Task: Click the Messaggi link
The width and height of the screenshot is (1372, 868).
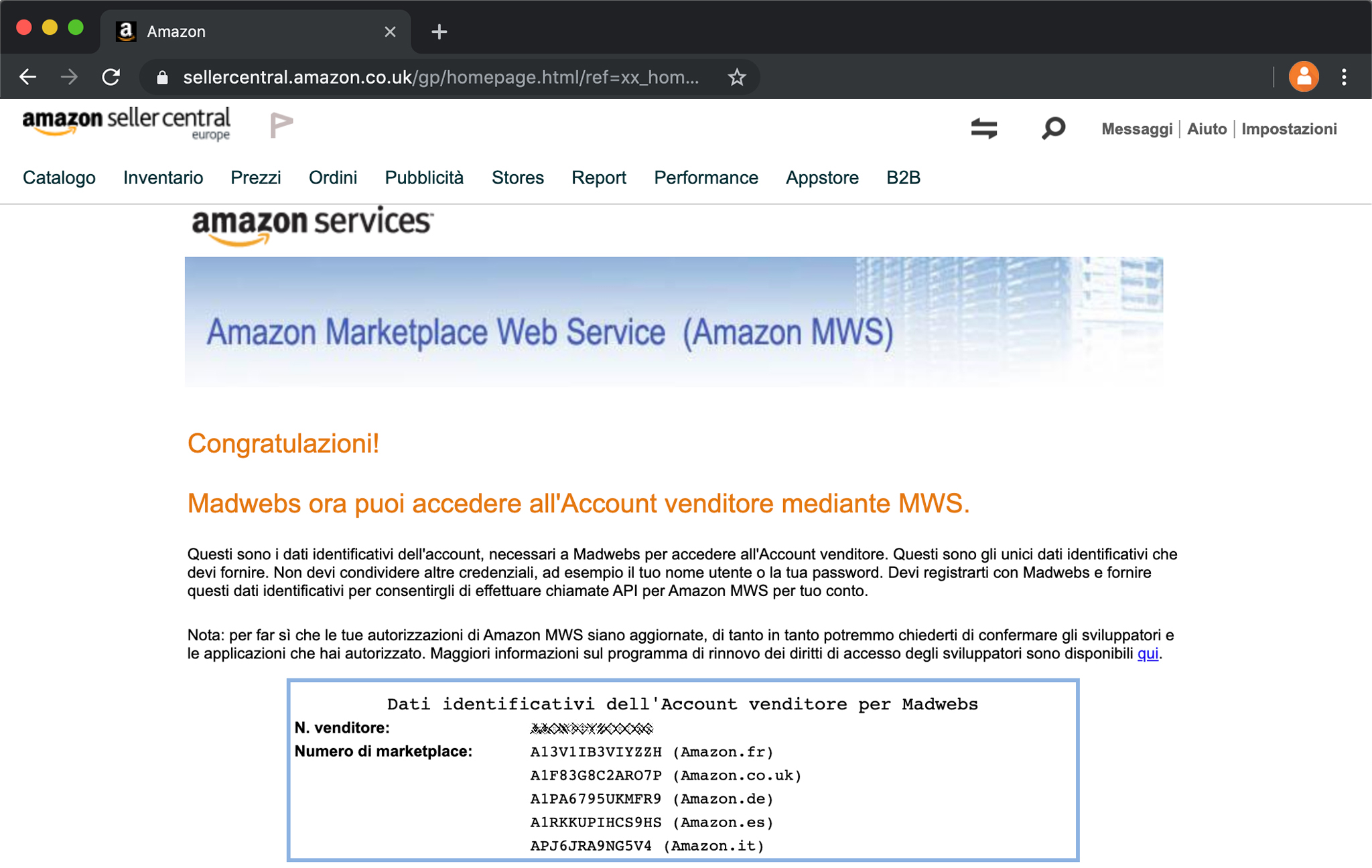Action: tap(1136, 129)
